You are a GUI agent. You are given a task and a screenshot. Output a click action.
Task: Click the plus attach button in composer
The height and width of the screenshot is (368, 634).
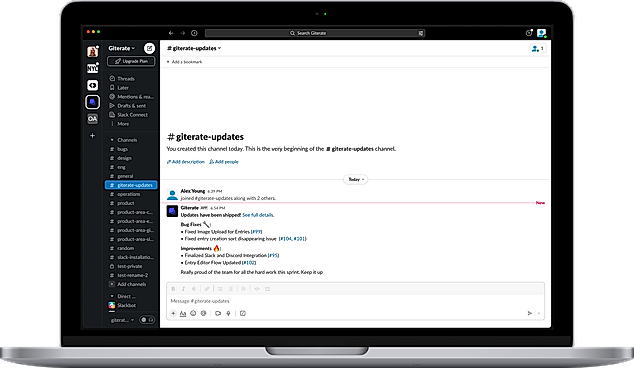point(173,313)
